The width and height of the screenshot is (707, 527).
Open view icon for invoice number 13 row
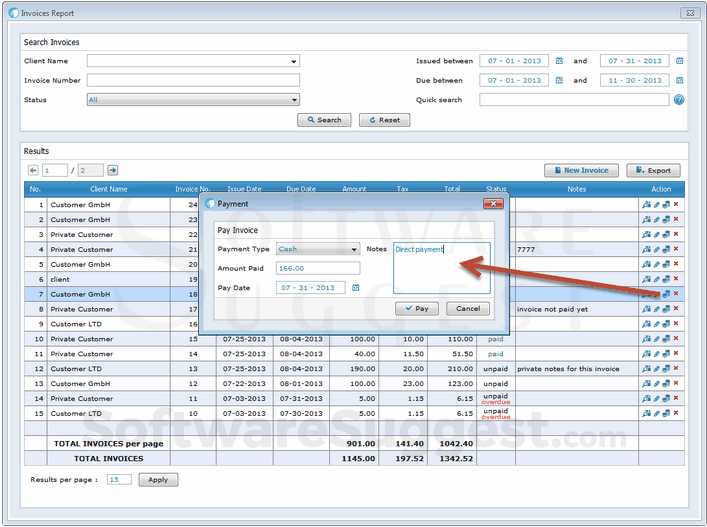pos(646,369)
